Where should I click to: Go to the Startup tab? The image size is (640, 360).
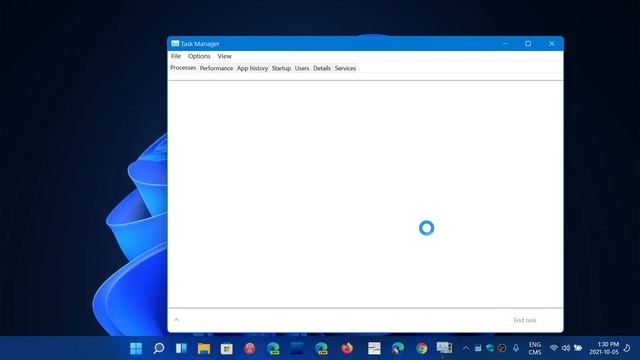(x=281, y=68)
